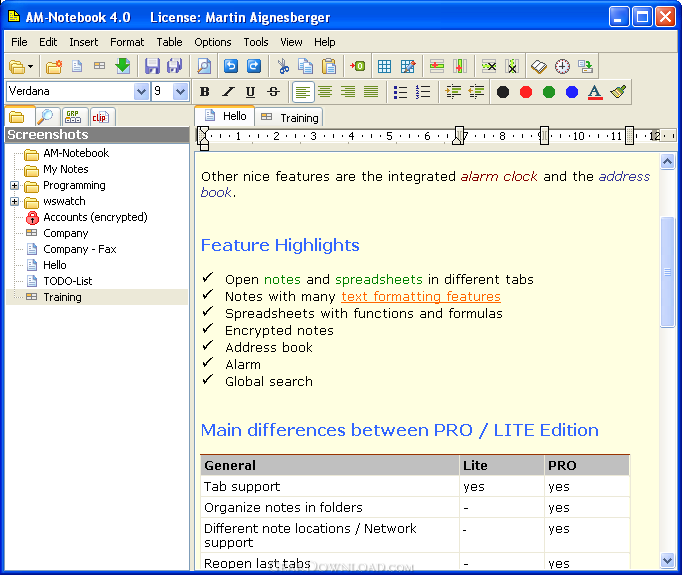This screenshot has width=682, height=575.
Task: Click the rightmost icon with green arrow in top toolbar
Action: [x=585, y=67]
